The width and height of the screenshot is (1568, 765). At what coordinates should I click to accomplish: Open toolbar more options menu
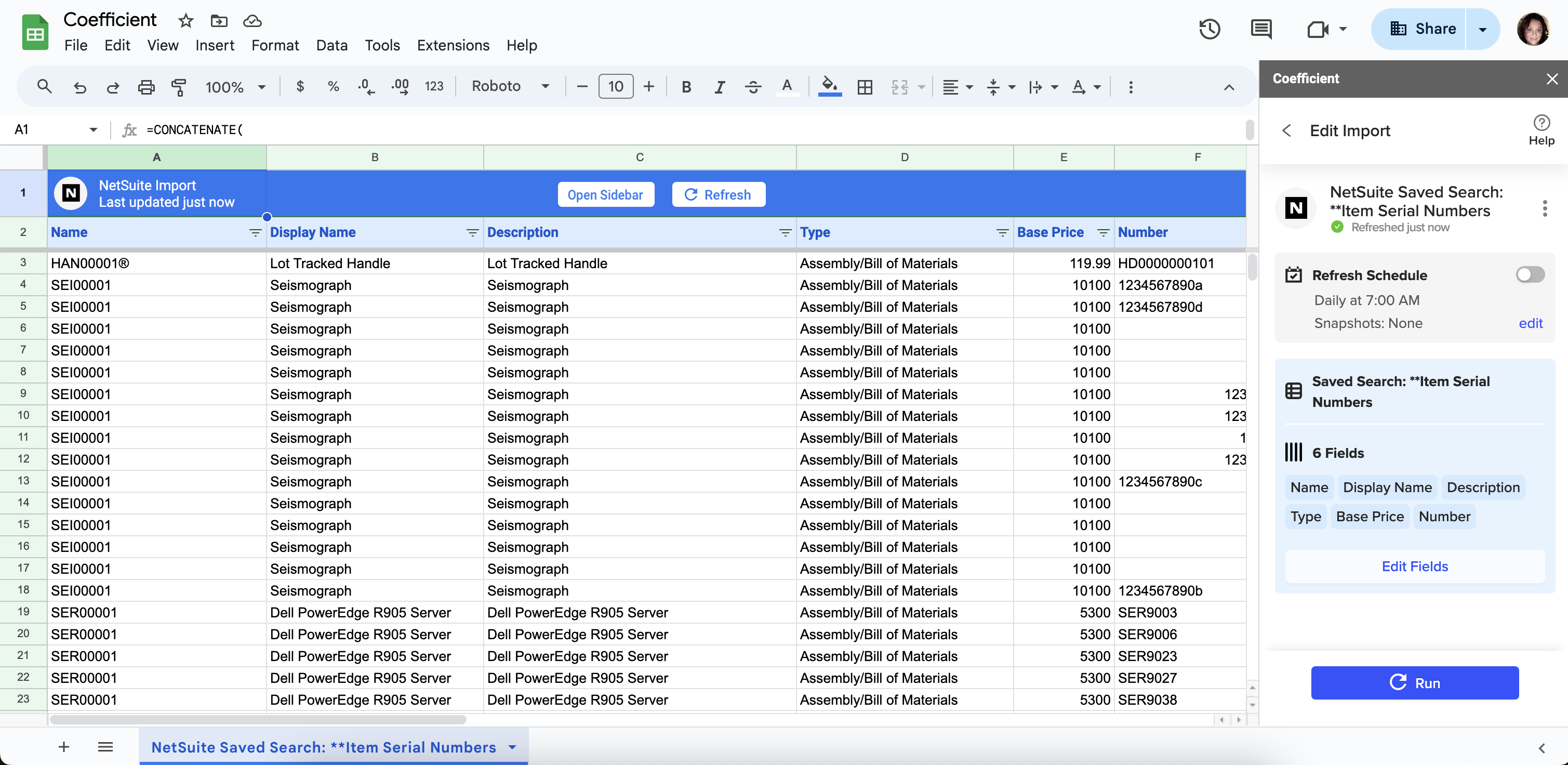(x=1131, y=86)
